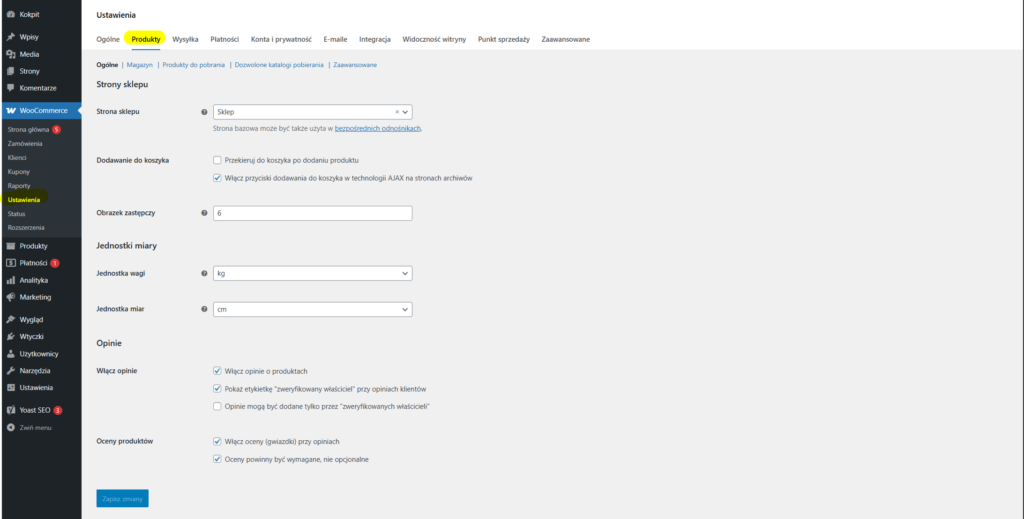
Task: Expand the Jednostka miar dropdown
Action: point(312,310)
